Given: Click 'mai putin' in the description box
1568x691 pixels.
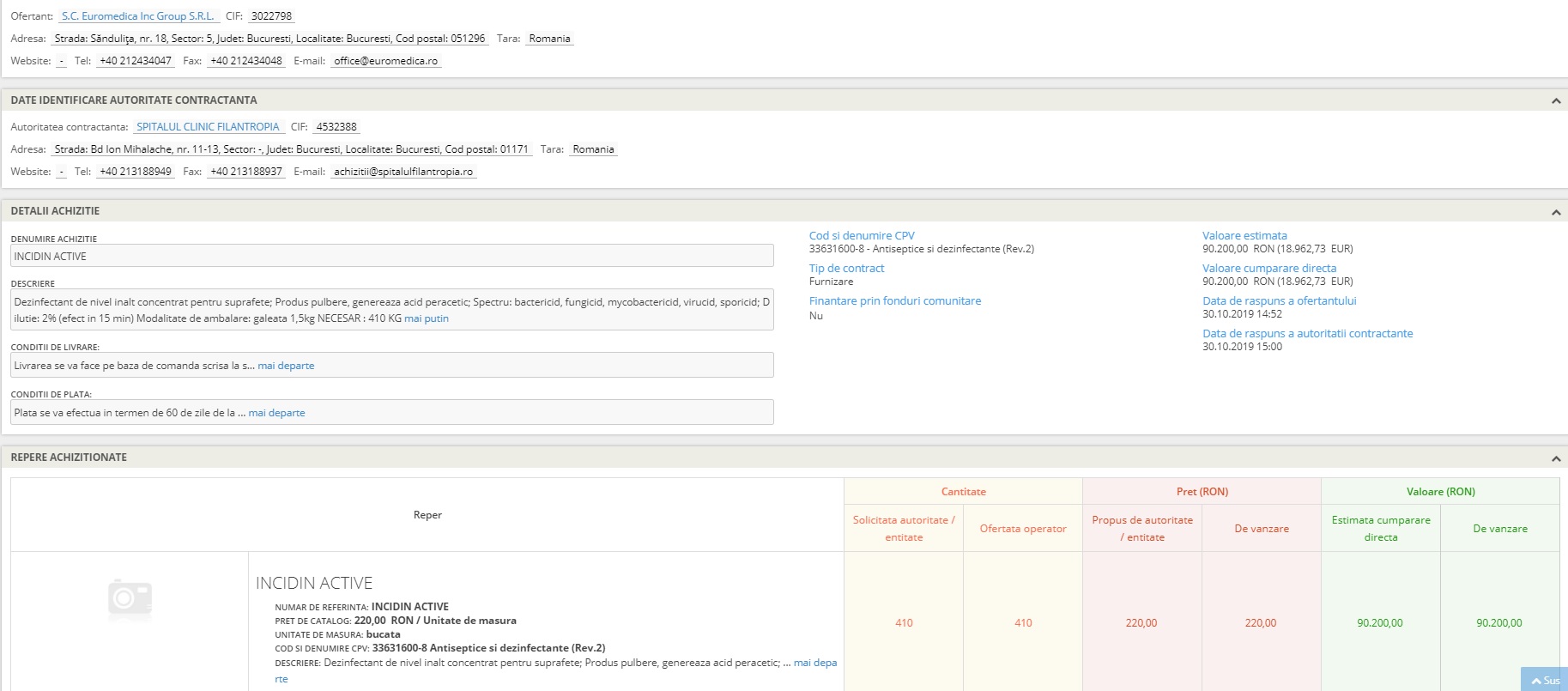Looking at the screenshot, I should pos(427,318).
